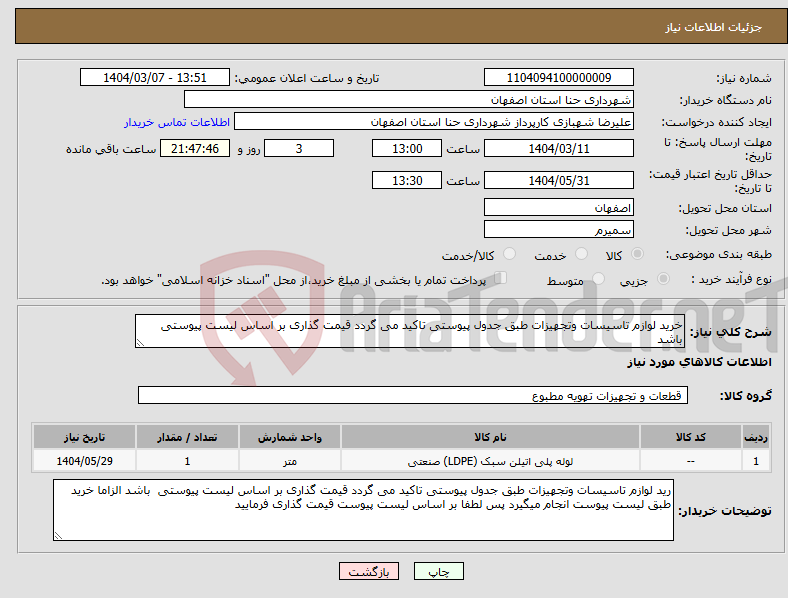Select the خدمت radio button

coord(581,254)
